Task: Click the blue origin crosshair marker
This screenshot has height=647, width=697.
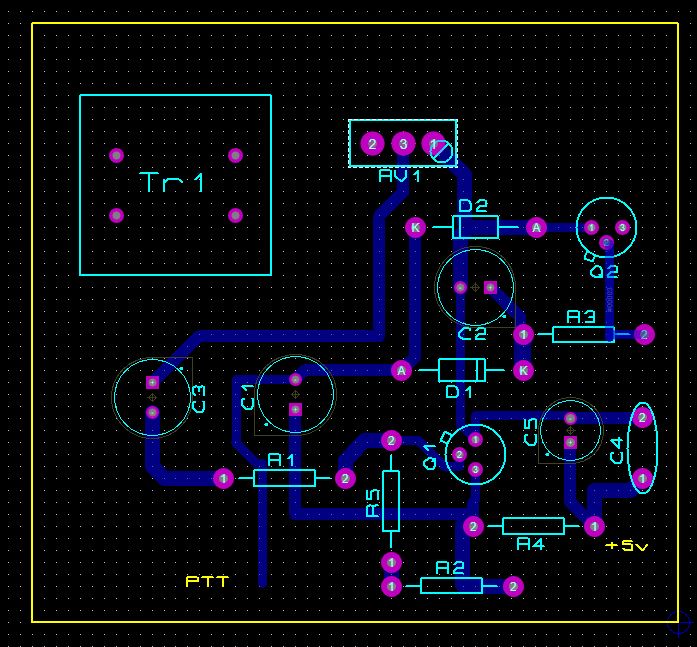Action: coord(678,622)
